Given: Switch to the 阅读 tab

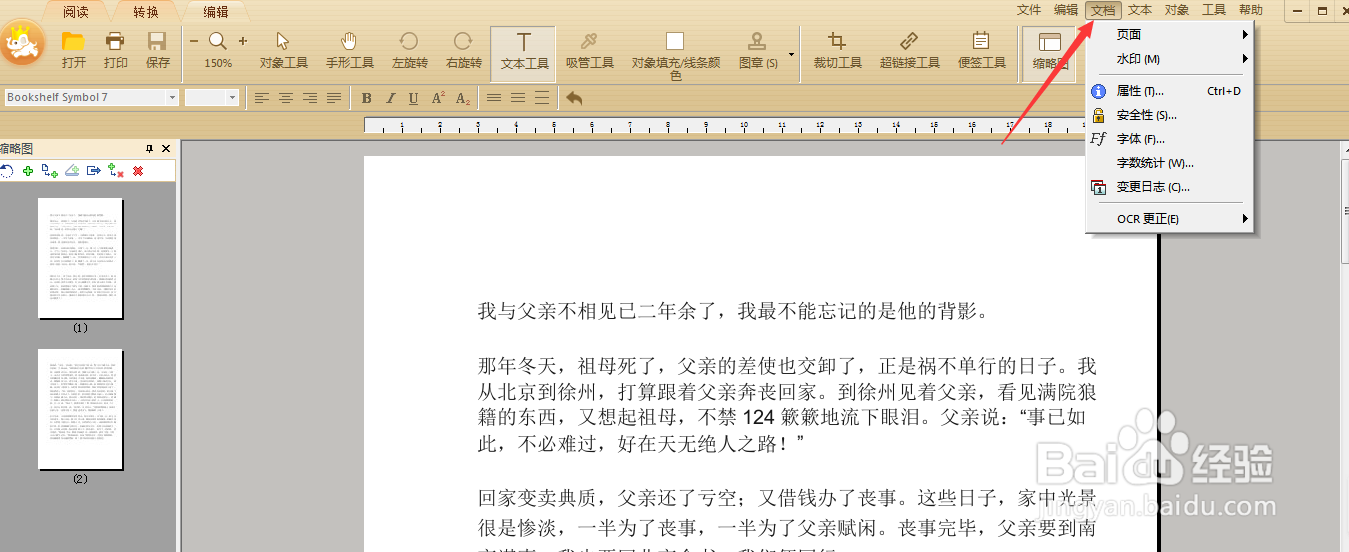Looking at the screenshot, I should 76,12.
